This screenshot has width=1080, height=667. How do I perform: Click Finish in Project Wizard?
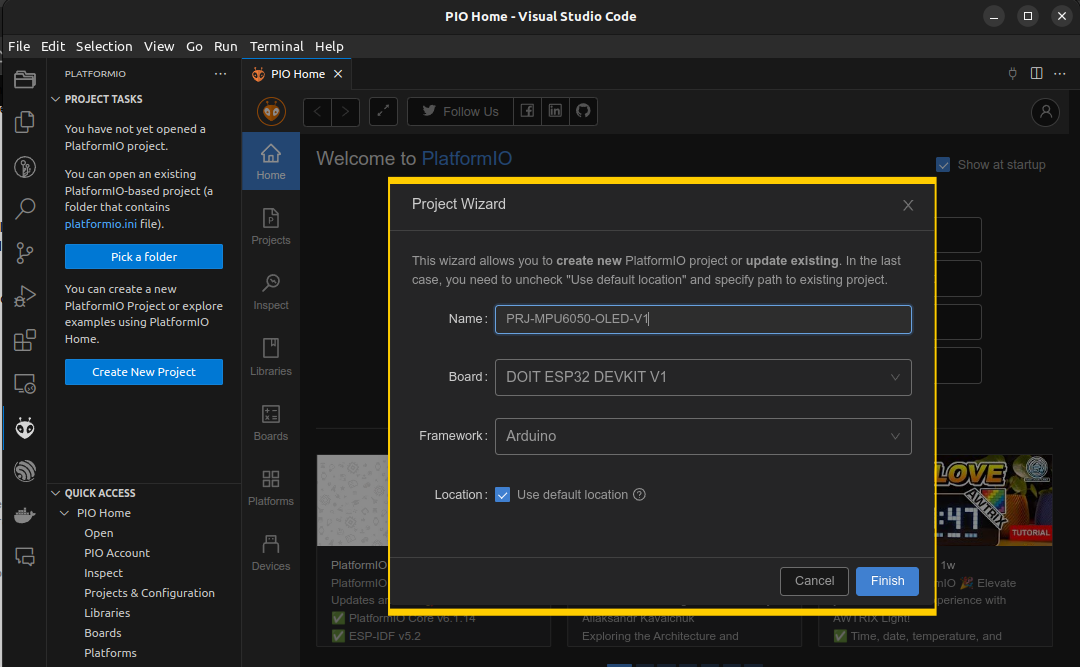click(887, 581)
